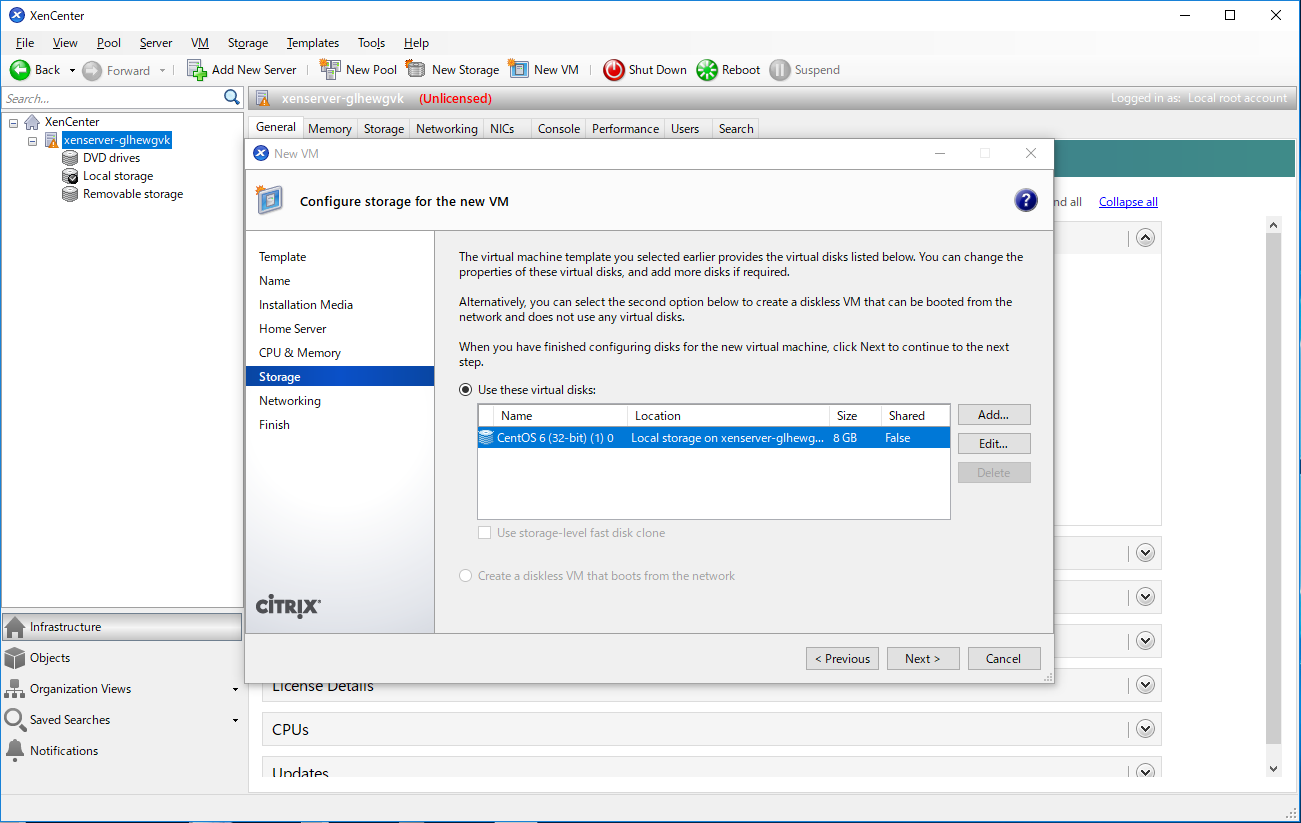The image size is (1301, 823).
Task: Open the Back history dropdown arrow
Action: point(72,71)
